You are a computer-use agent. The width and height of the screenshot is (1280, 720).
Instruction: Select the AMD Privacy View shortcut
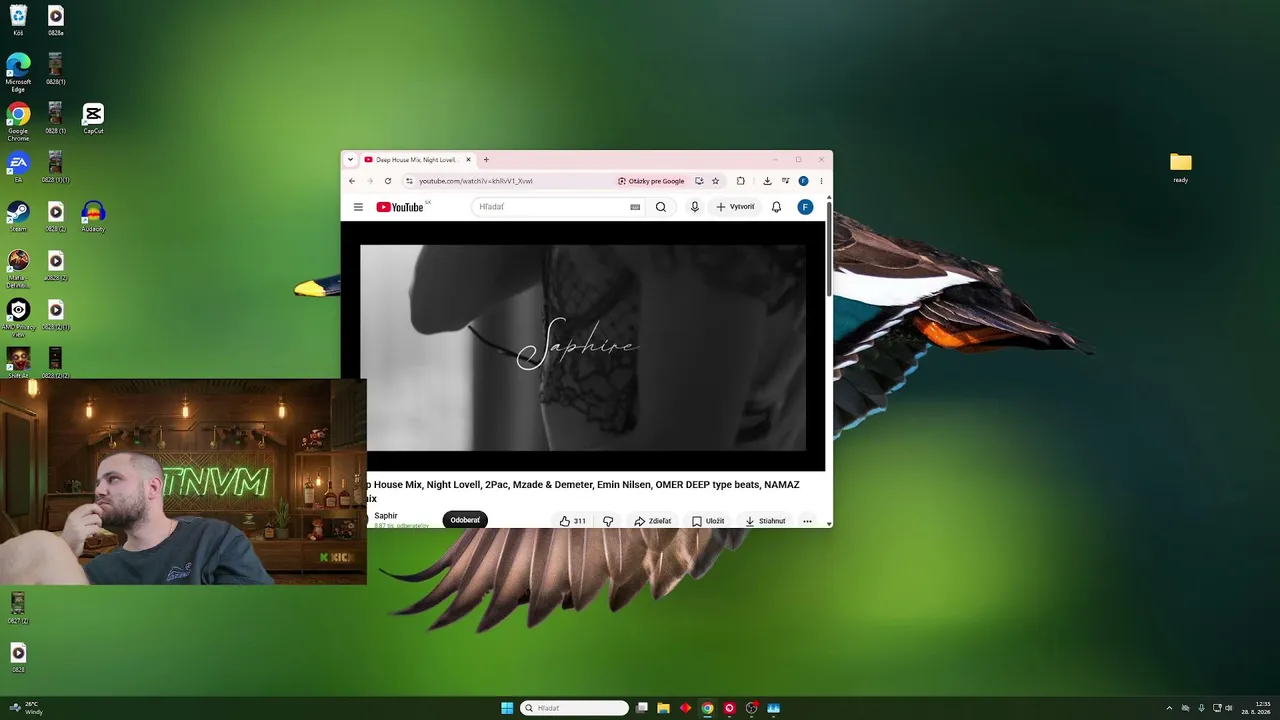coord(18,318)
